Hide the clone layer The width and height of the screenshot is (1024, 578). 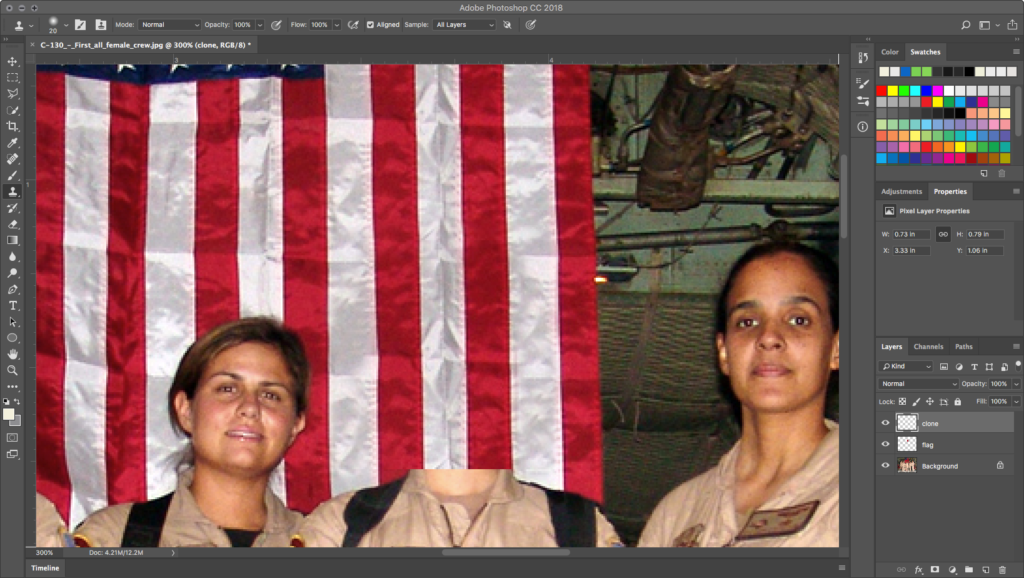pos(885,423)
